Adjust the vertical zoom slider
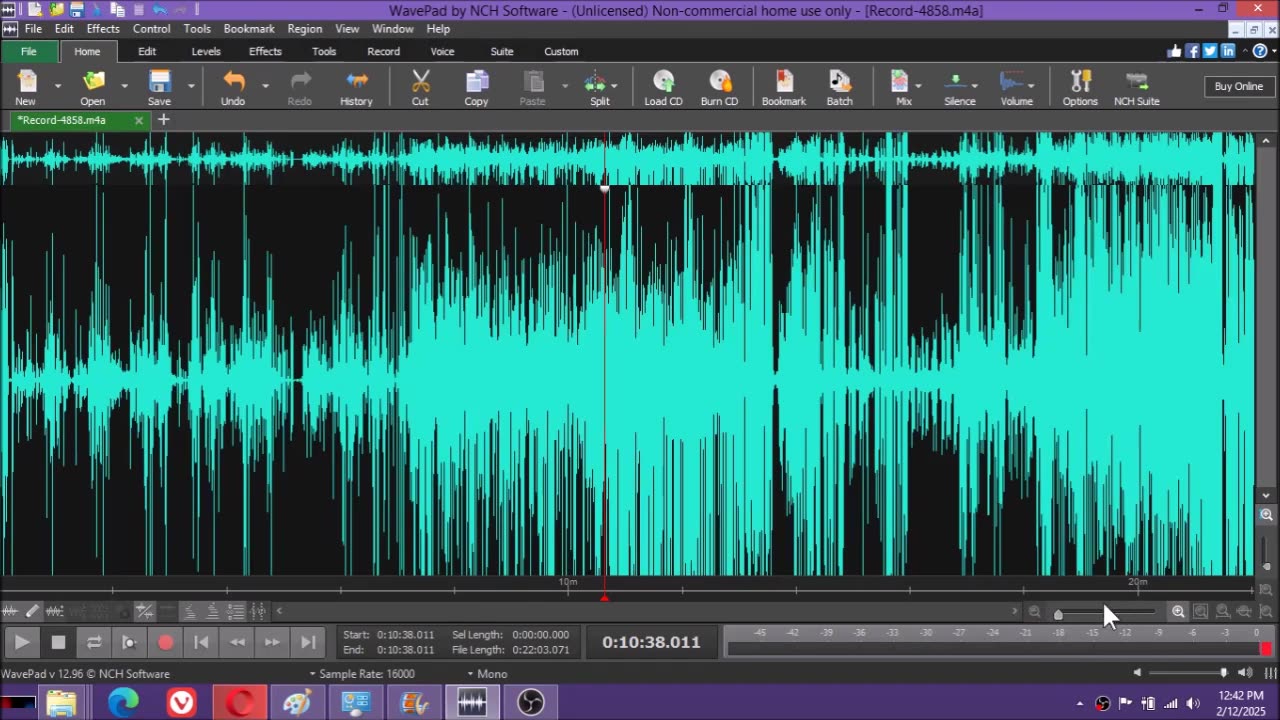Viewport: 1280px width, 720px height. coord(1266,567)
